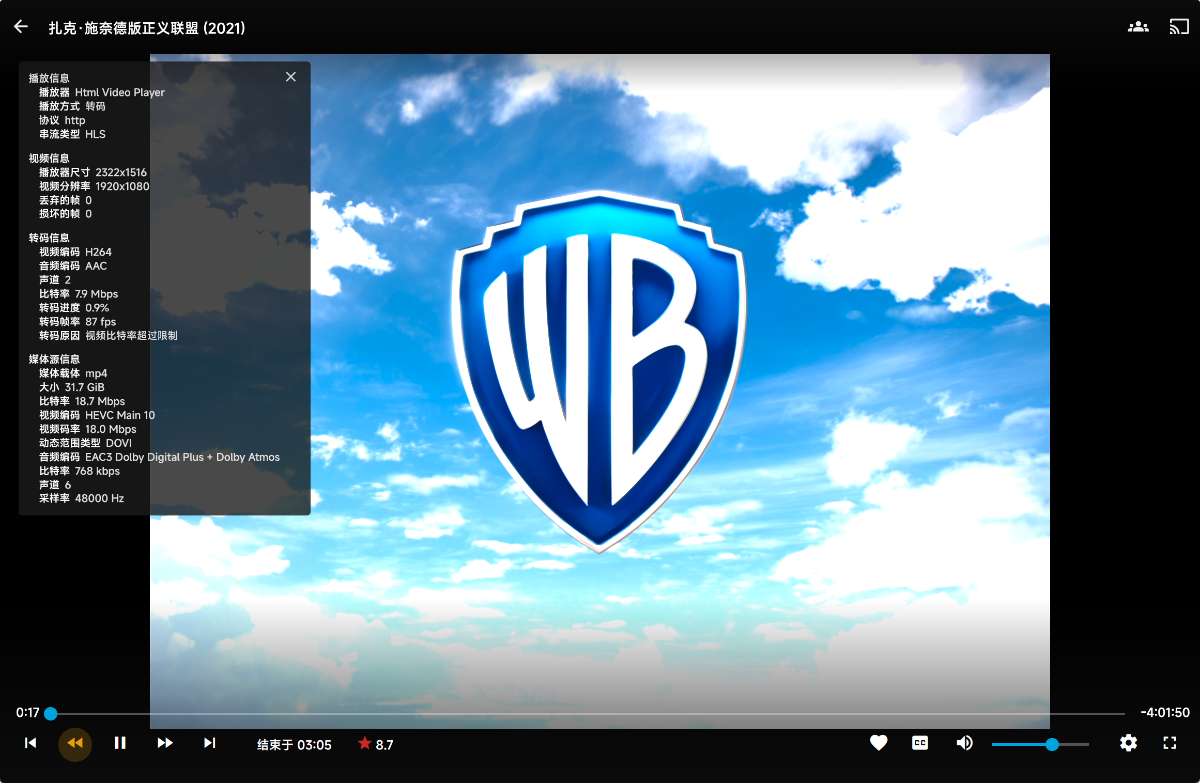Go back using the top-left arrow

[x=21, y=27]
